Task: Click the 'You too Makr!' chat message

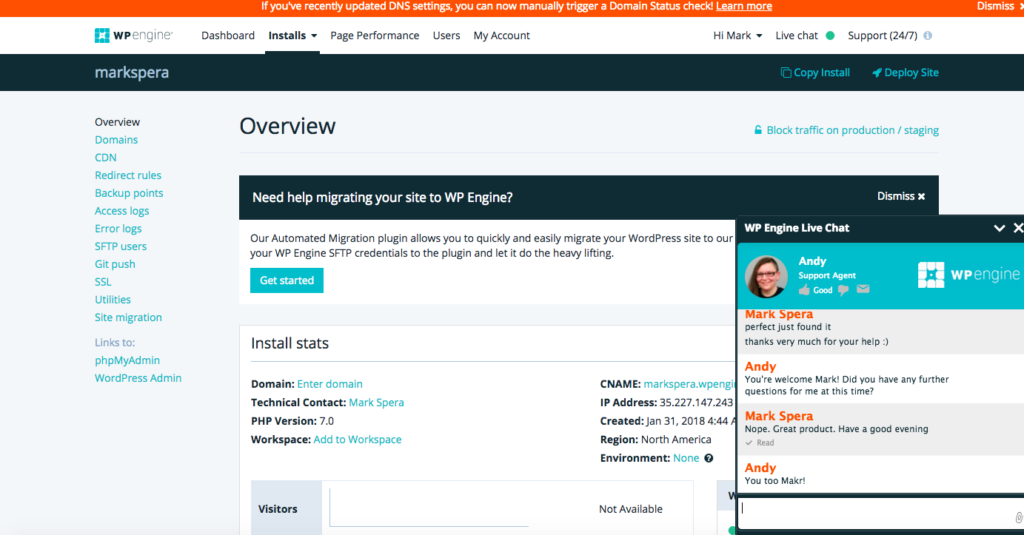Action: pos(775,480)
